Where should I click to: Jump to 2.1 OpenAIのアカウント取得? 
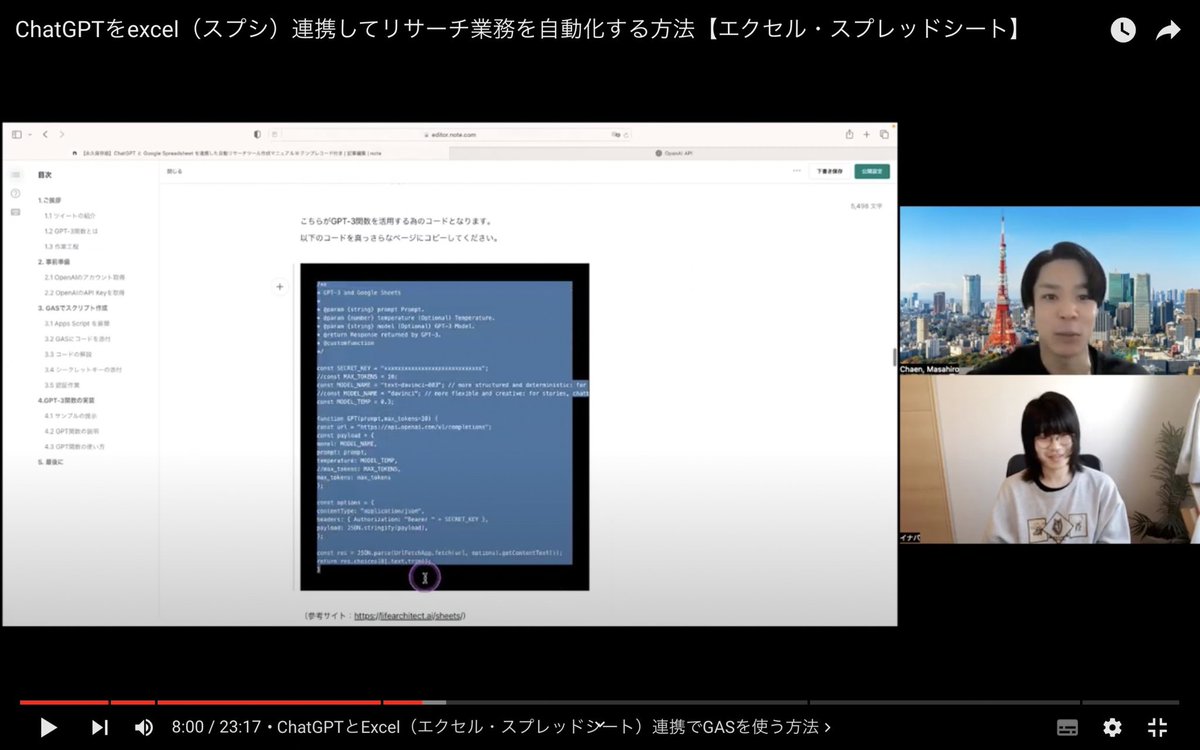(84, 277)
